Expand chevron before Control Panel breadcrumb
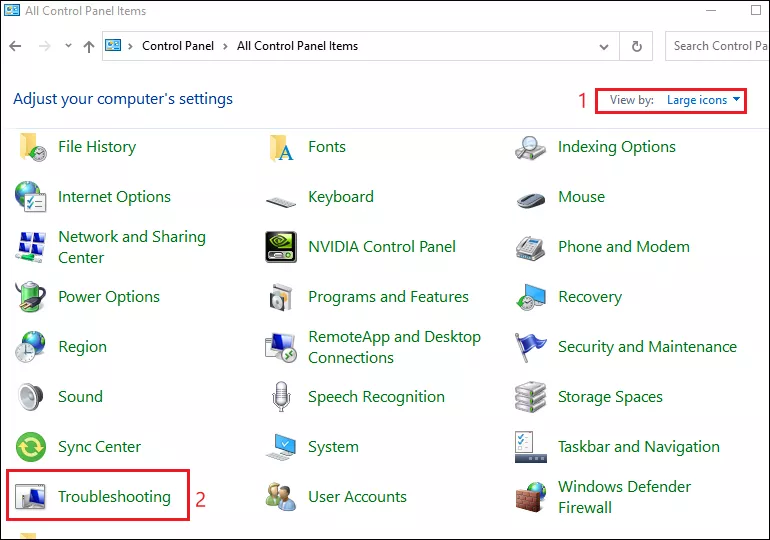Image resolution: width=770 pixels, height=540 pixels. [x=131, y=46]
